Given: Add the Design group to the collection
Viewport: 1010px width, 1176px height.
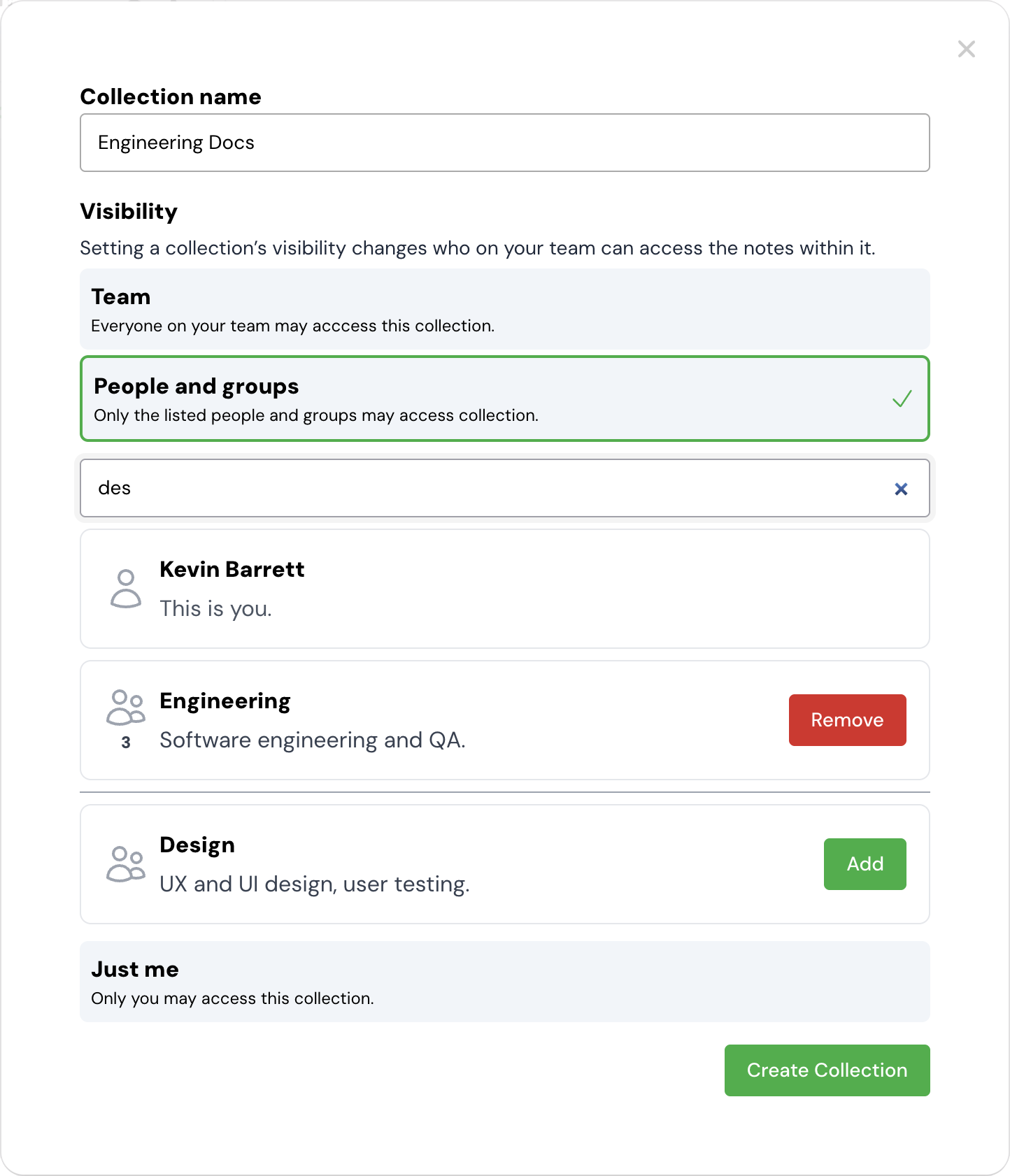Looking at the screenshot, I should coord(865,863).
